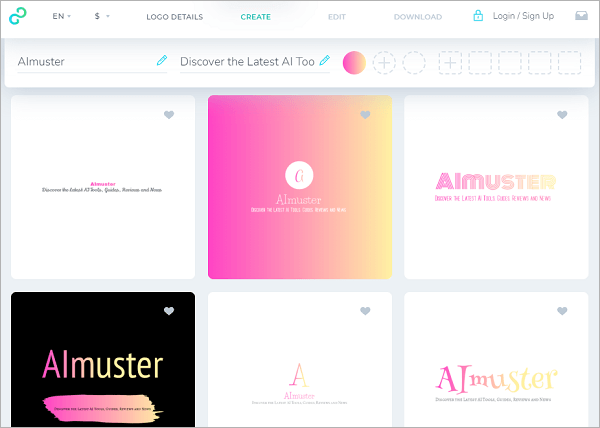Go to the LOGO DETAILS step
Screen dimensions: 600x428
[x=174, y=17]
